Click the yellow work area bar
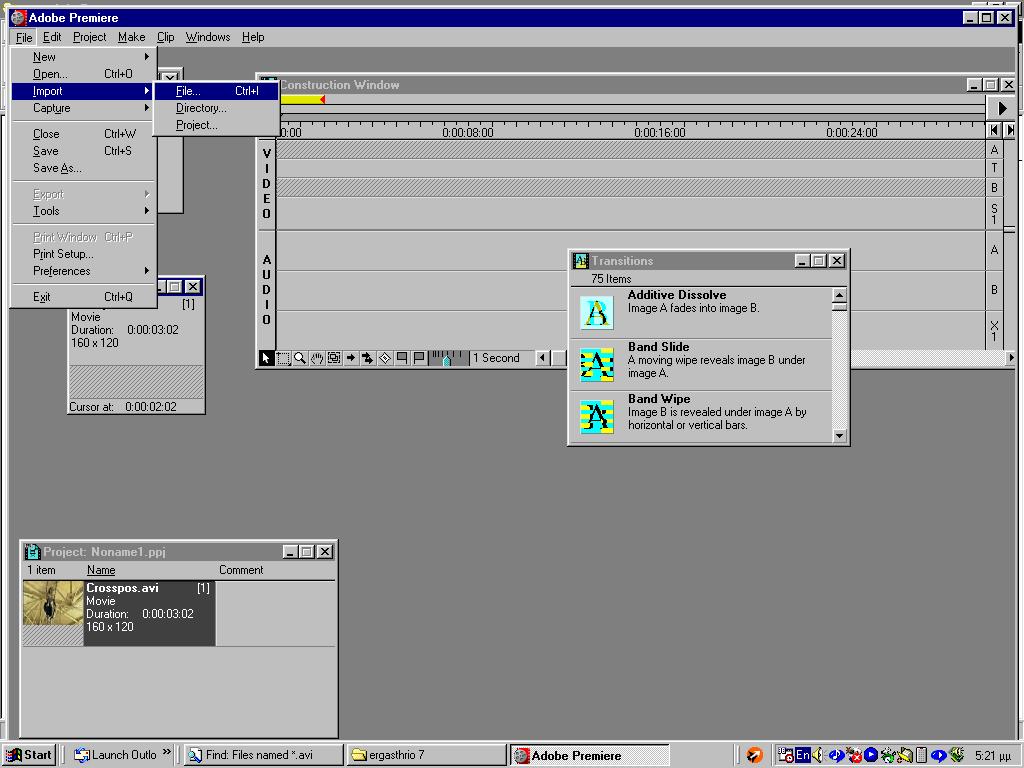This screenshot has width=1024, height=768. tap(300, 99)
